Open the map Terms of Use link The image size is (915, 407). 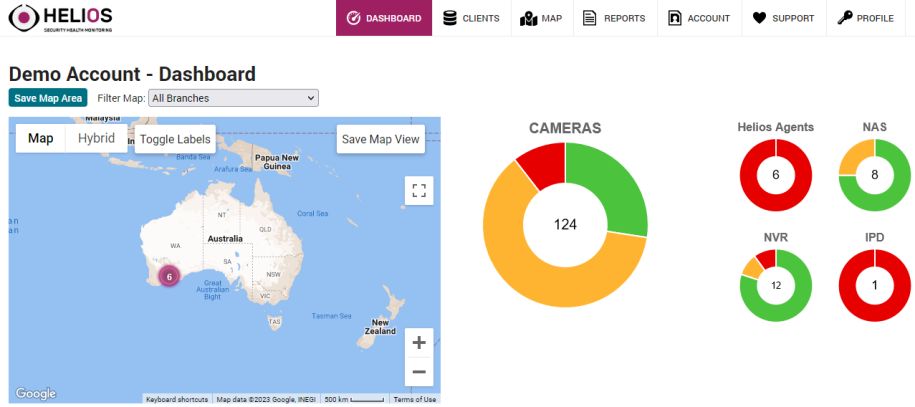pyautogui.click(x=414, y=399)
